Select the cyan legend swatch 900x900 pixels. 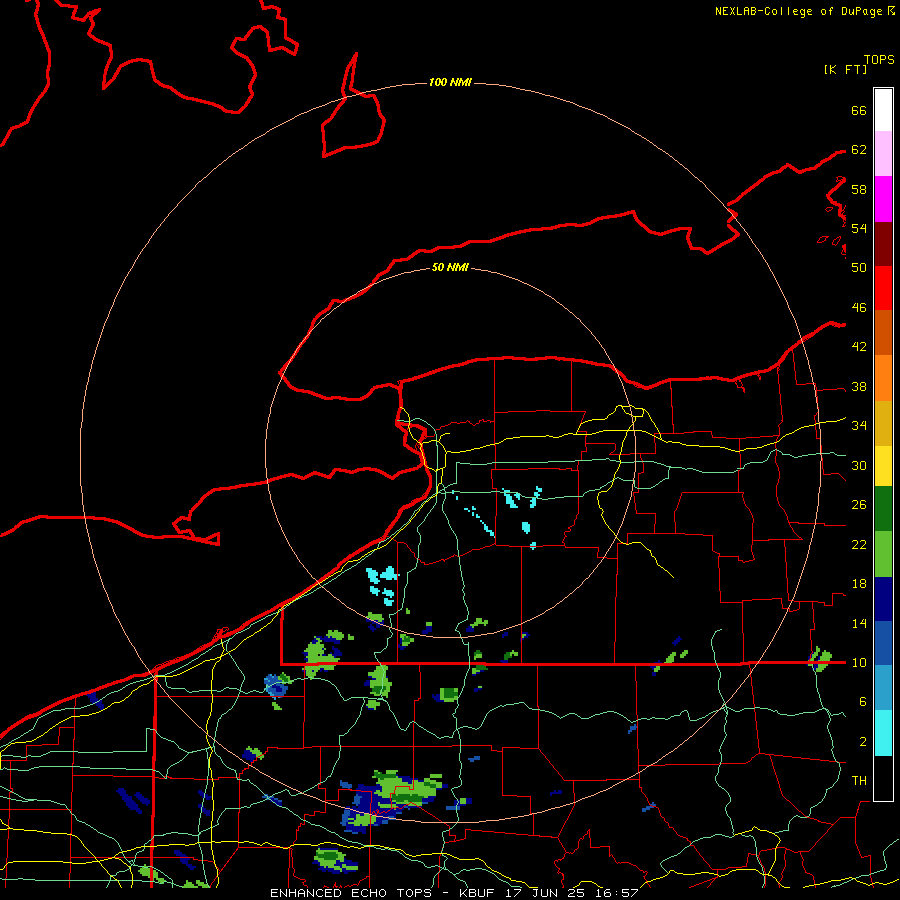click(883, 733)
